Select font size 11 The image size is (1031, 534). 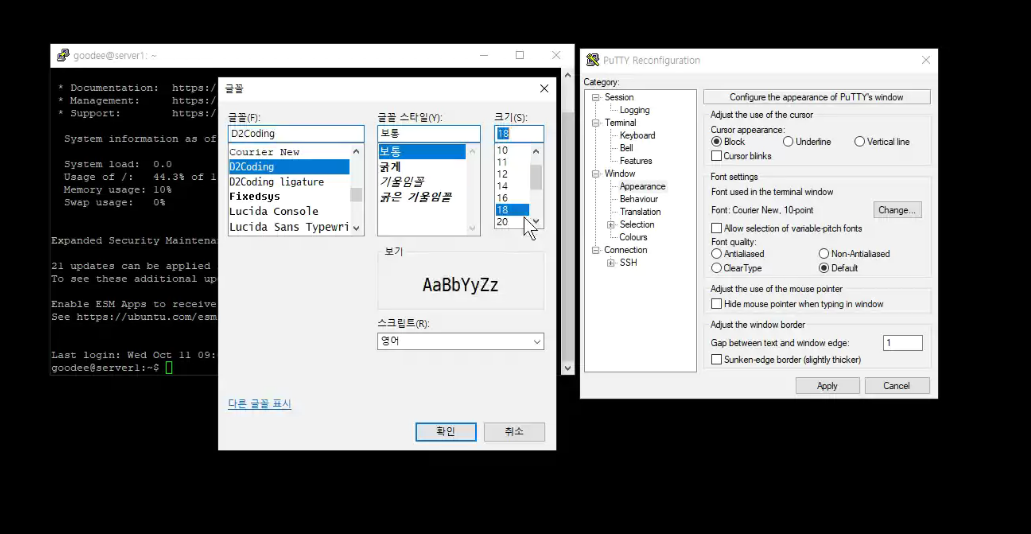512,162
